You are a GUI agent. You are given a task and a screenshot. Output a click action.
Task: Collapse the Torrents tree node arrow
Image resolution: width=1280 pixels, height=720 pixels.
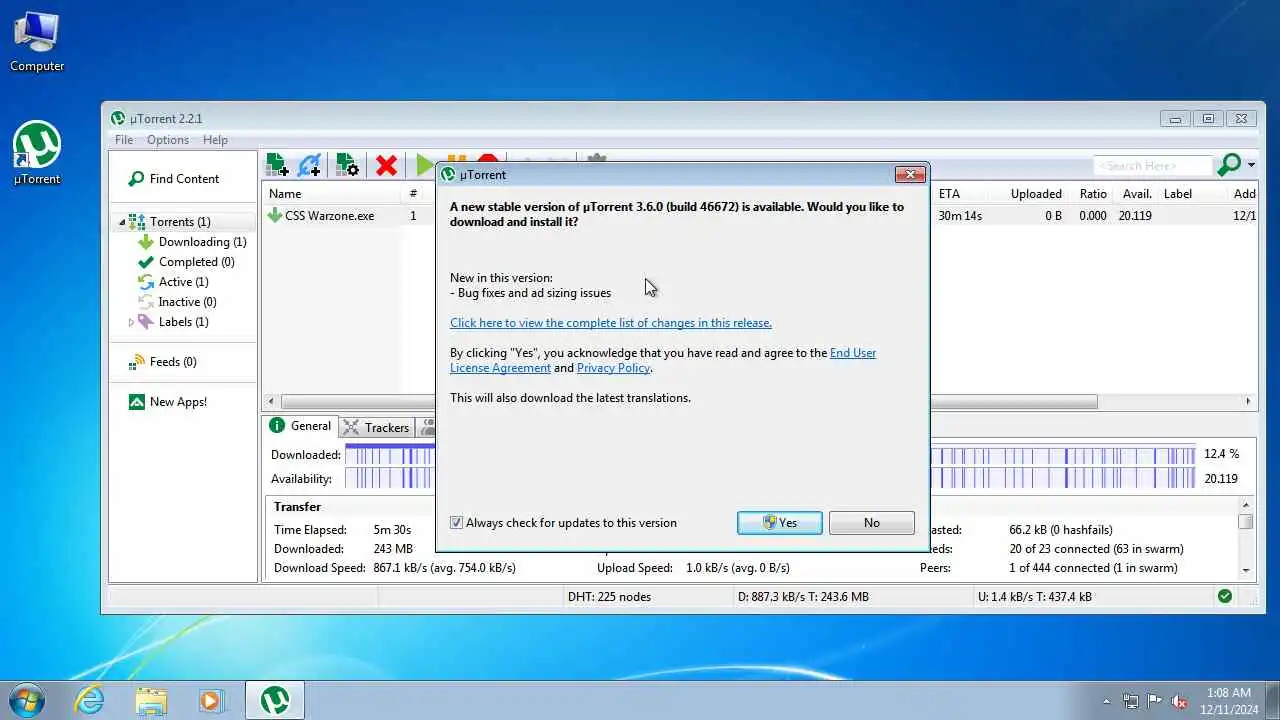tap(123, 222)
